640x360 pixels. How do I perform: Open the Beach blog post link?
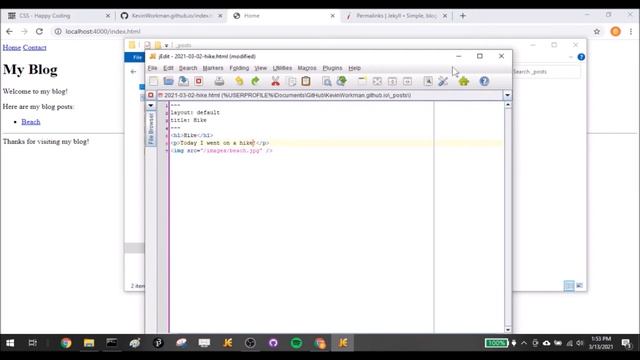(x=31, y=122)
